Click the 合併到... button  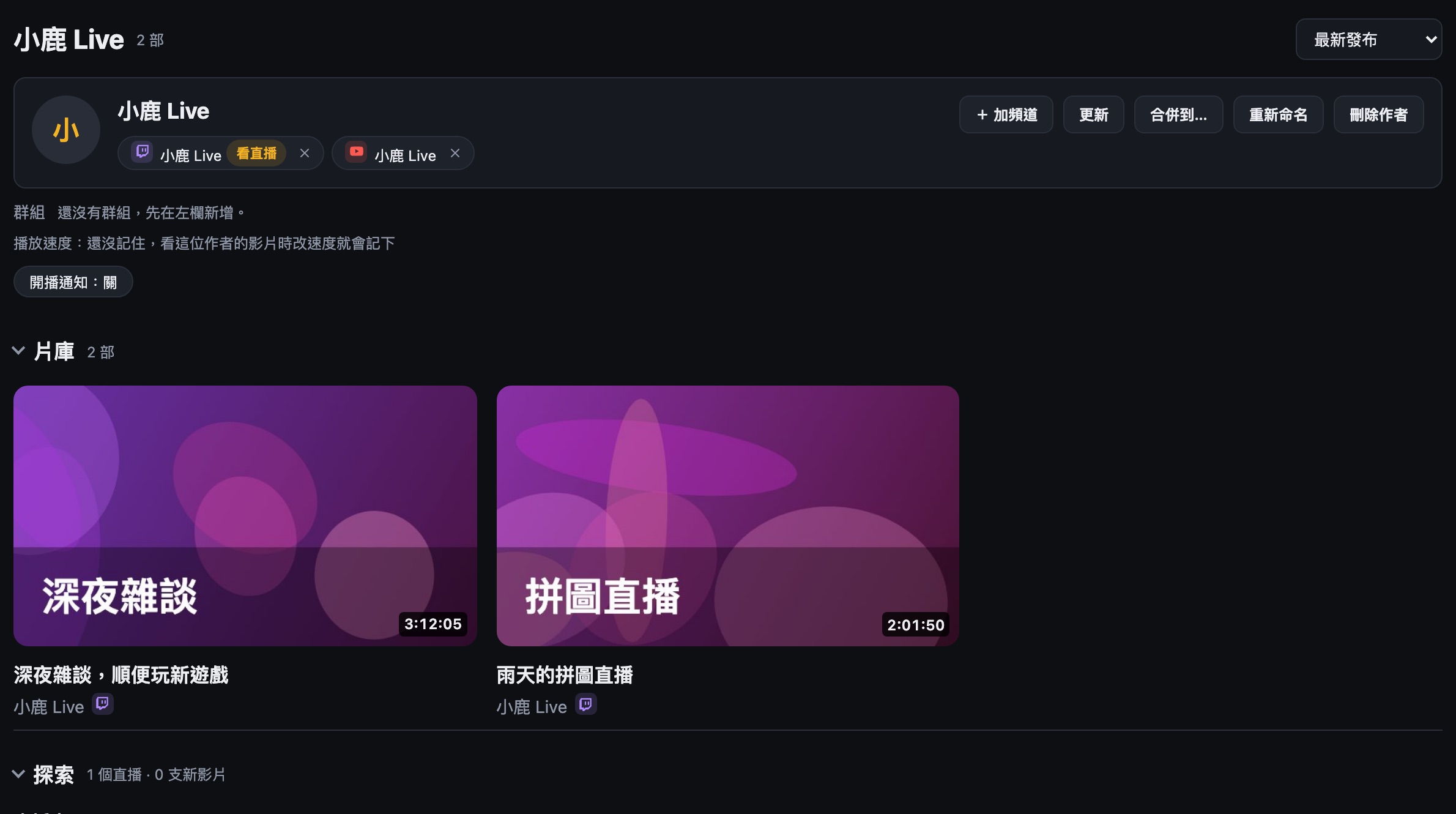coord(1179,114)
